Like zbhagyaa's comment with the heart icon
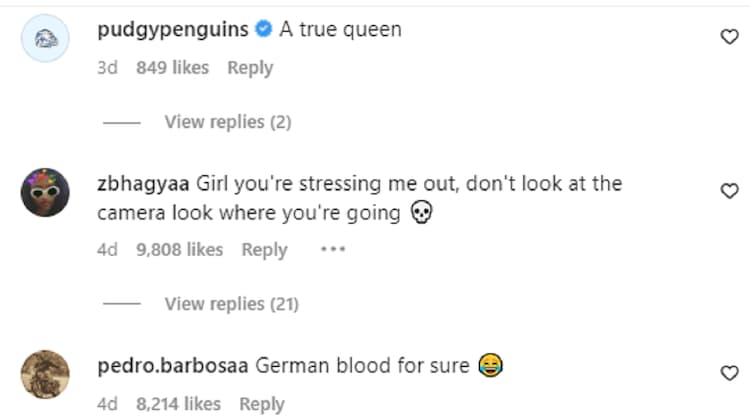The width and height of the screenshot is (750, 417). pos(729,190)
